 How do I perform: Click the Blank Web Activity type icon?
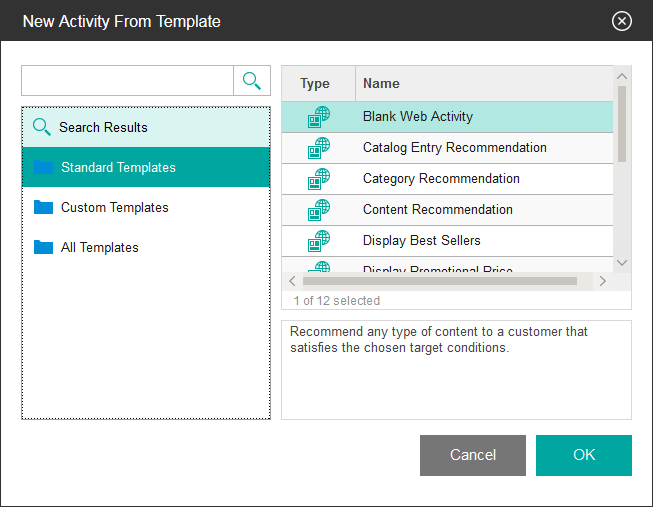pos(318,117)
